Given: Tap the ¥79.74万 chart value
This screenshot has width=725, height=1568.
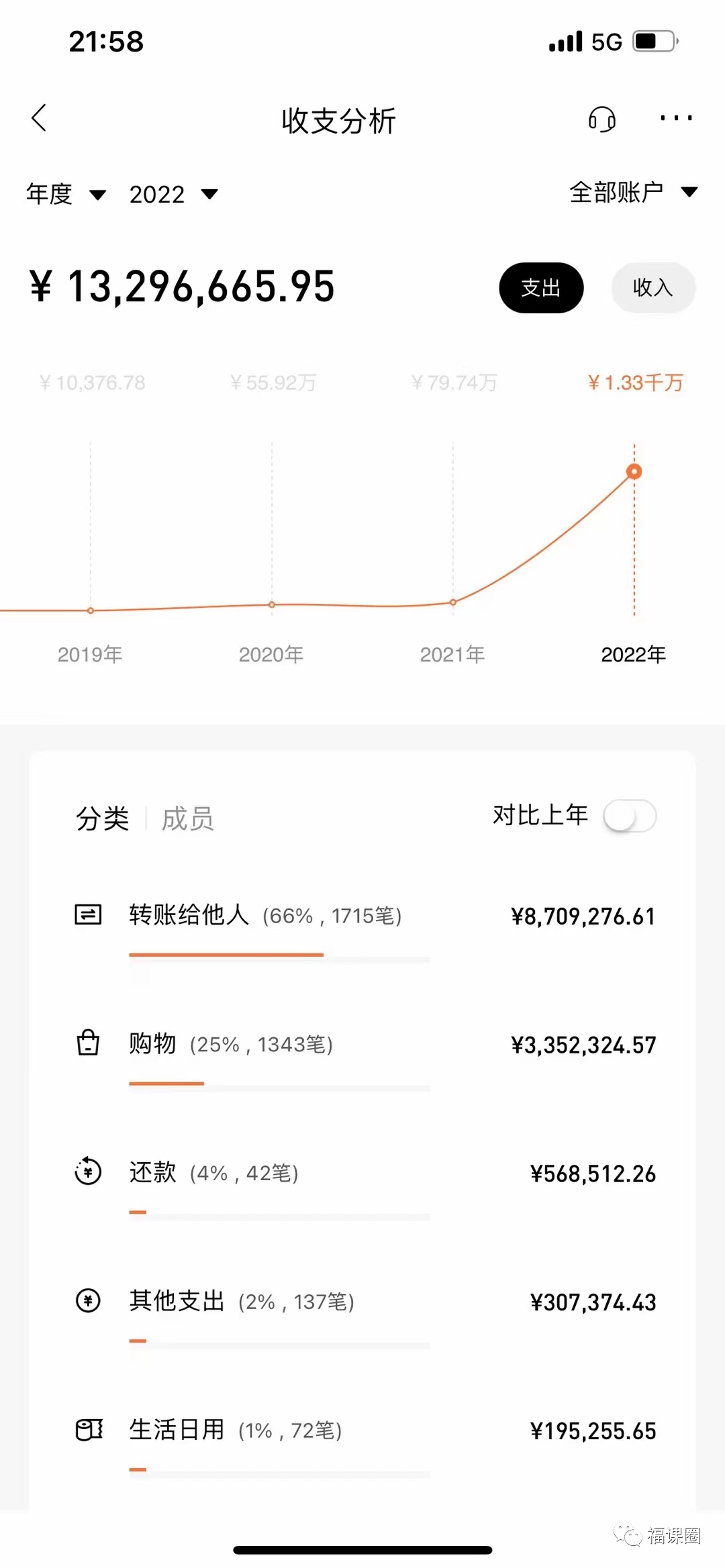Looking at the screenshot, I should pos(454,382).
